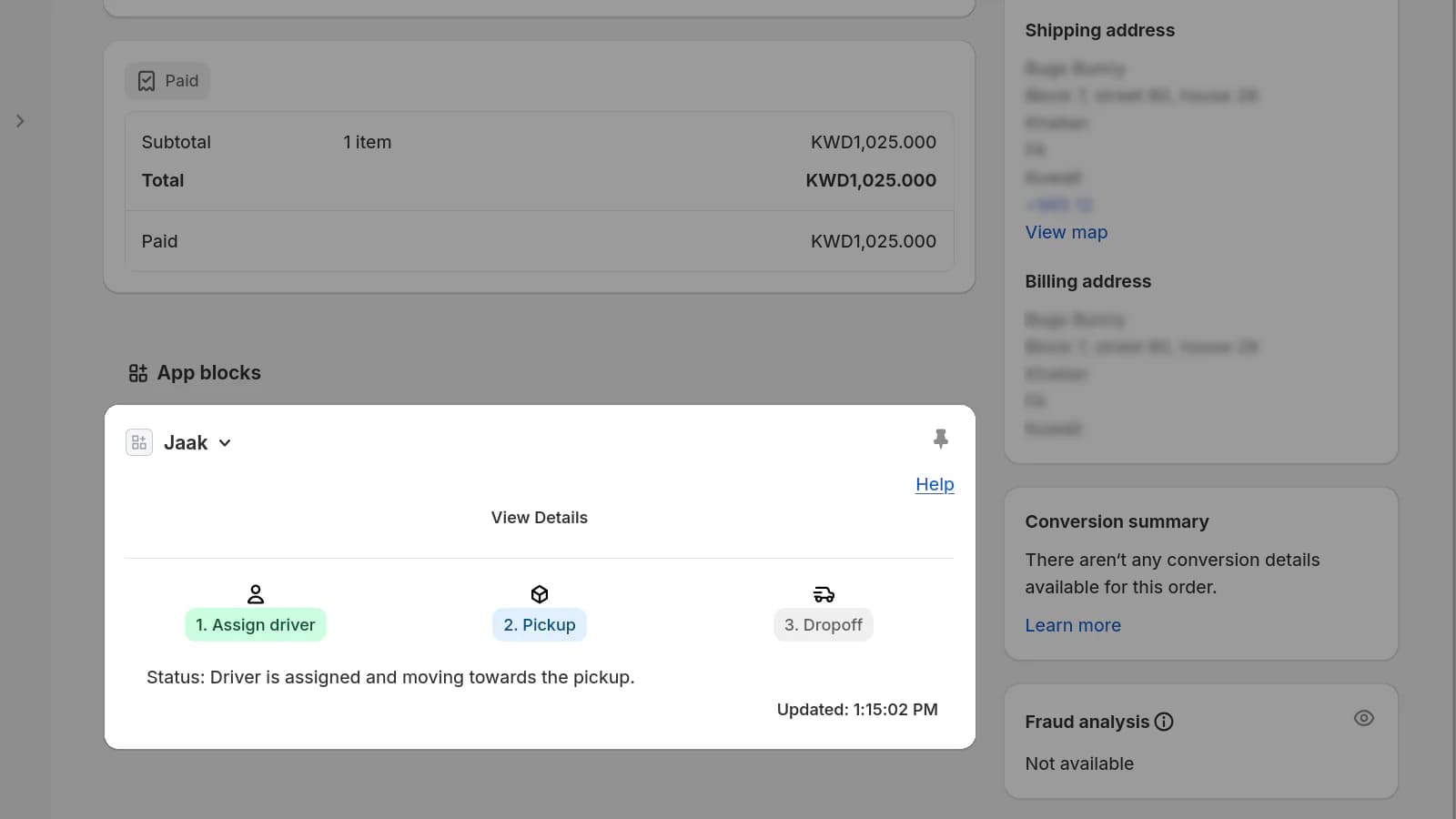Click the Jaak app grid icon
This screenshot has height=819, width=1456.
click(139, 443)
